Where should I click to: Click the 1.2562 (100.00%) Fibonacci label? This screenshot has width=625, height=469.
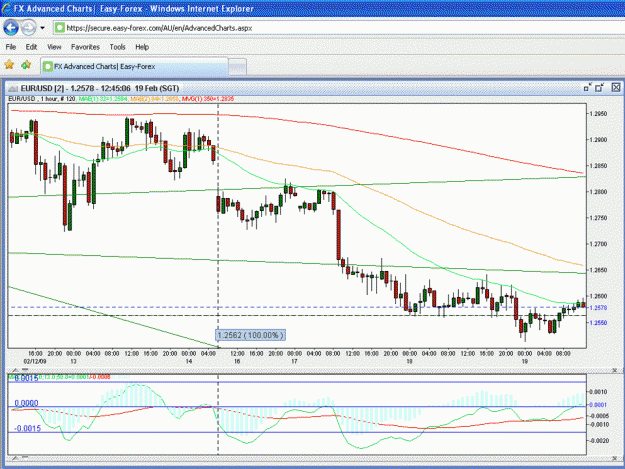point(251,335)
